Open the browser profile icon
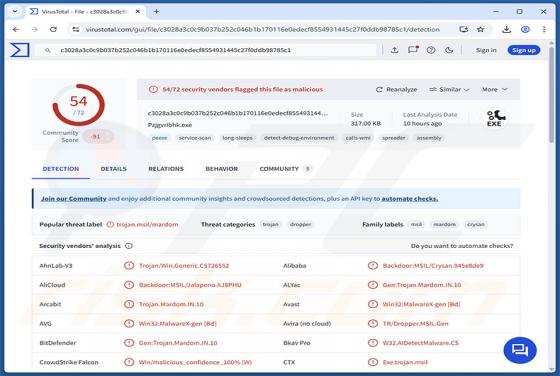560x376 pixels. pos(525,30)
